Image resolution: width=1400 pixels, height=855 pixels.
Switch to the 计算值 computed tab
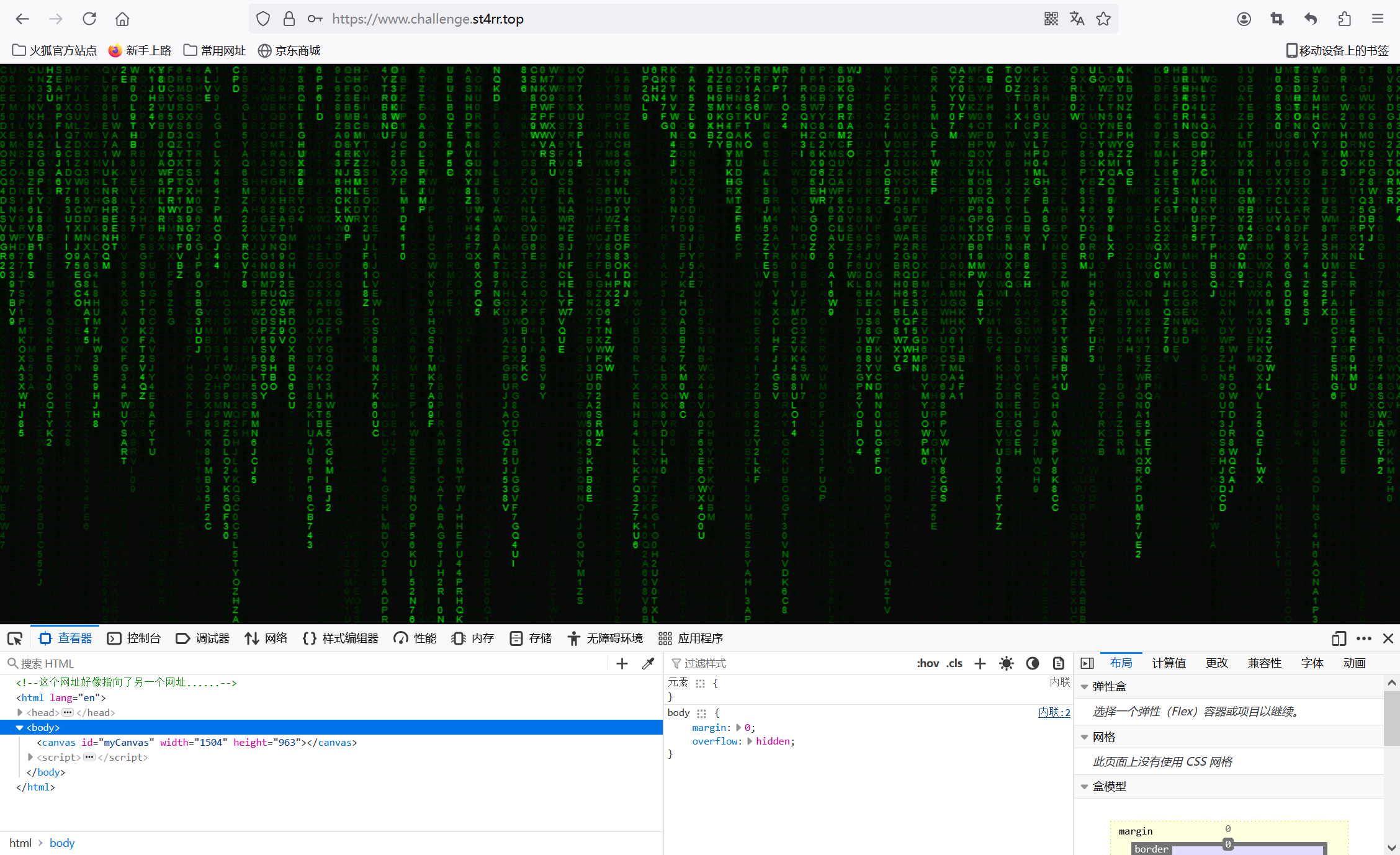click(x=1169, y=663)
